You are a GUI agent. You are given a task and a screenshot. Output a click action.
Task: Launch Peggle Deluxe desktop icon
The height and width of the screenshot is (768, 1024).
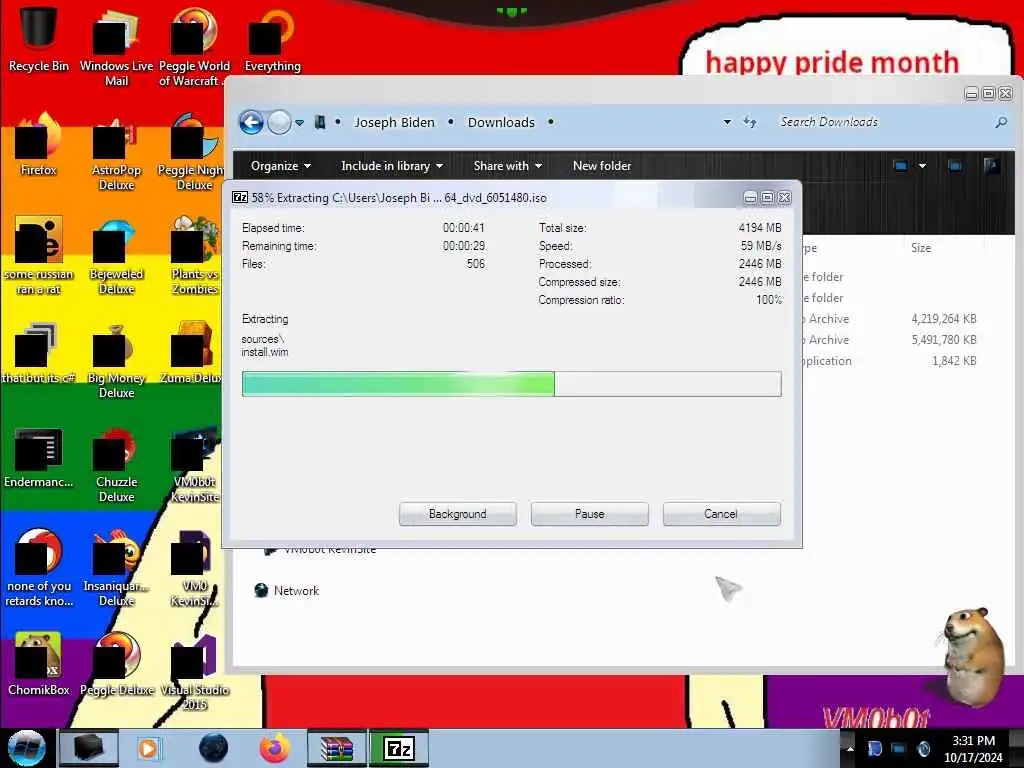pyautogui.click(x=116, y=665)
